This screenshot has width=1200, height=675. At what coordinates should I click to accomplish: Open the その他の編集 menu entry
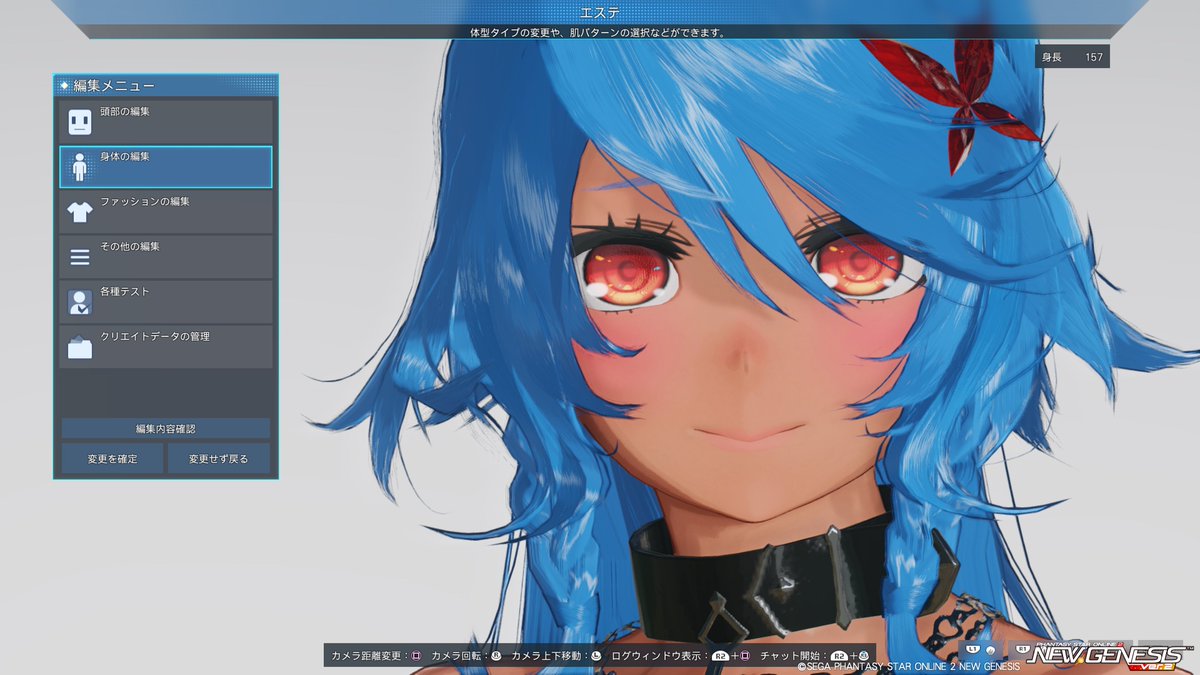tap(166, 257)
